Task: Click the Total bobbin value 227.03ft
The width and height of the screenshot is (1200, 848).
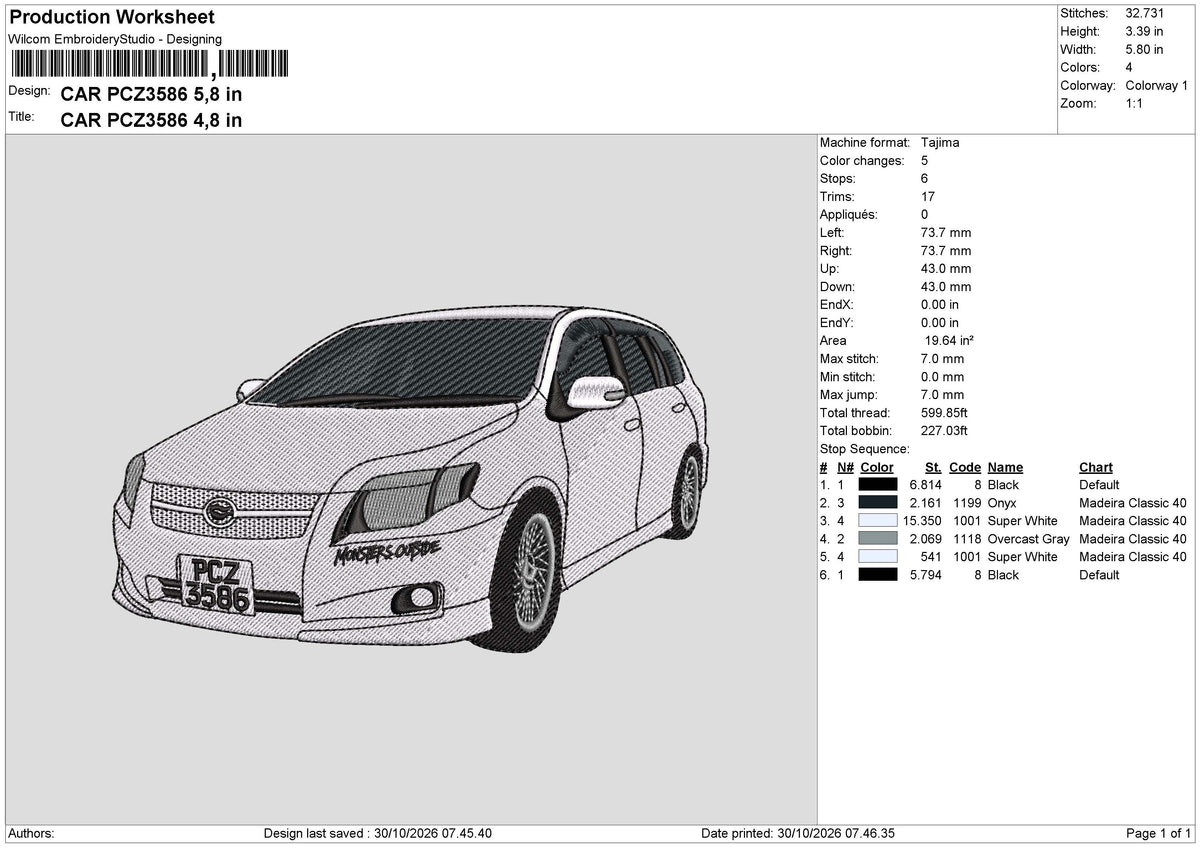Action: 947,430
